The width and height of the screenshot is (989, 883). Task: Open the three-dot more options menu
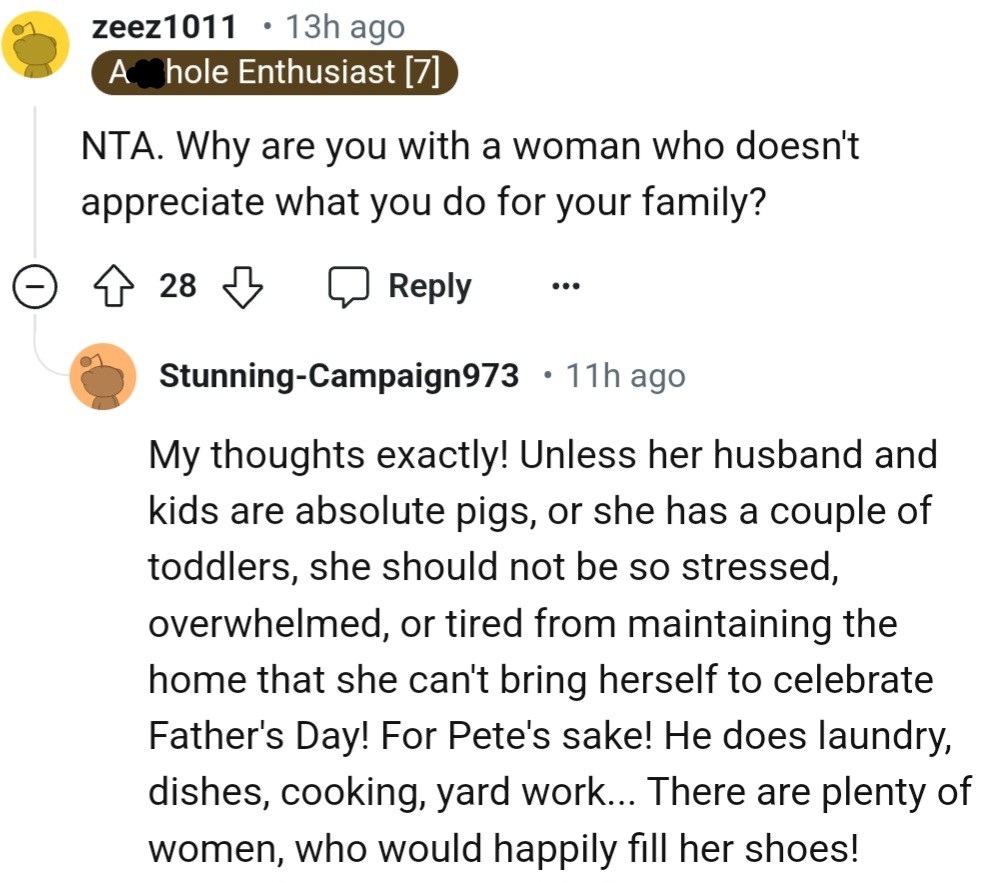(565, 288)
